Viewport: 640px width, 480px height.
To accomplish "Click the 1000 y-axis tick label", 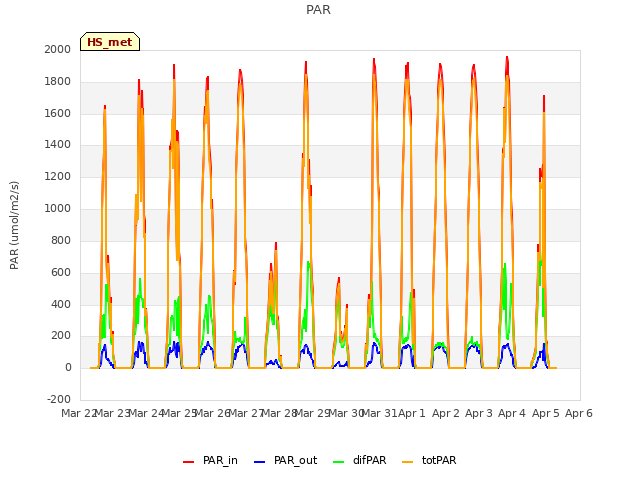I will pyautogui.click(x=58, y=209).
